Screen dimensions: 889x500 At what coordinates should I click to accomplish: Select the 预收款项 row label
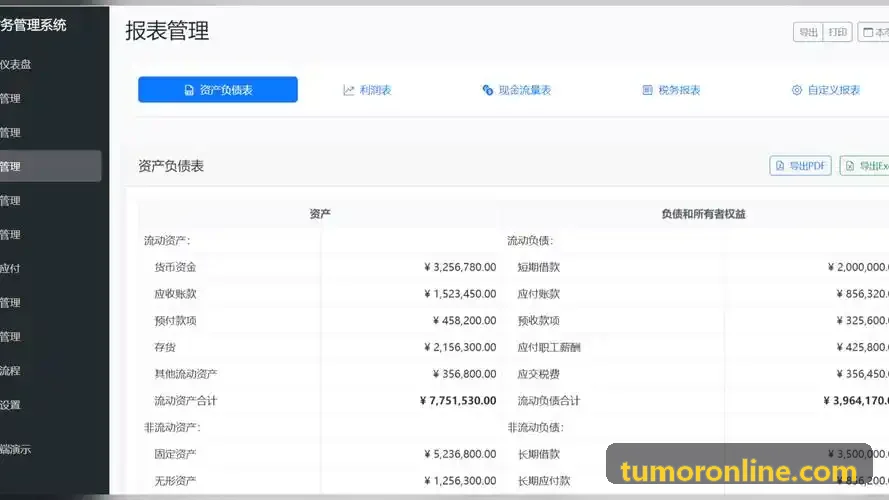539,320
